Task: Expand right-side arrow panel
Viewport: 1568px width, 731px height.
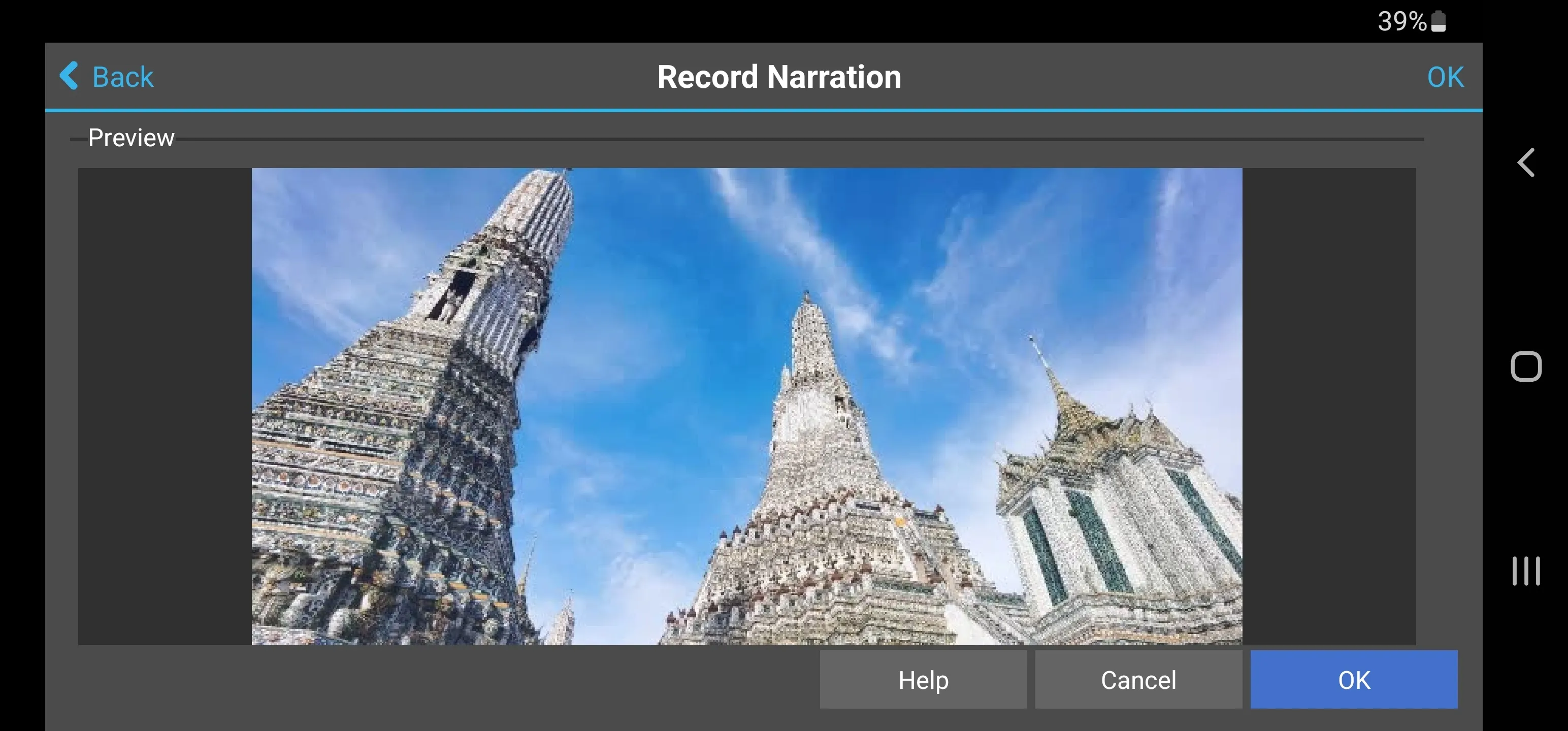Action: click(x=1525, y=162)
